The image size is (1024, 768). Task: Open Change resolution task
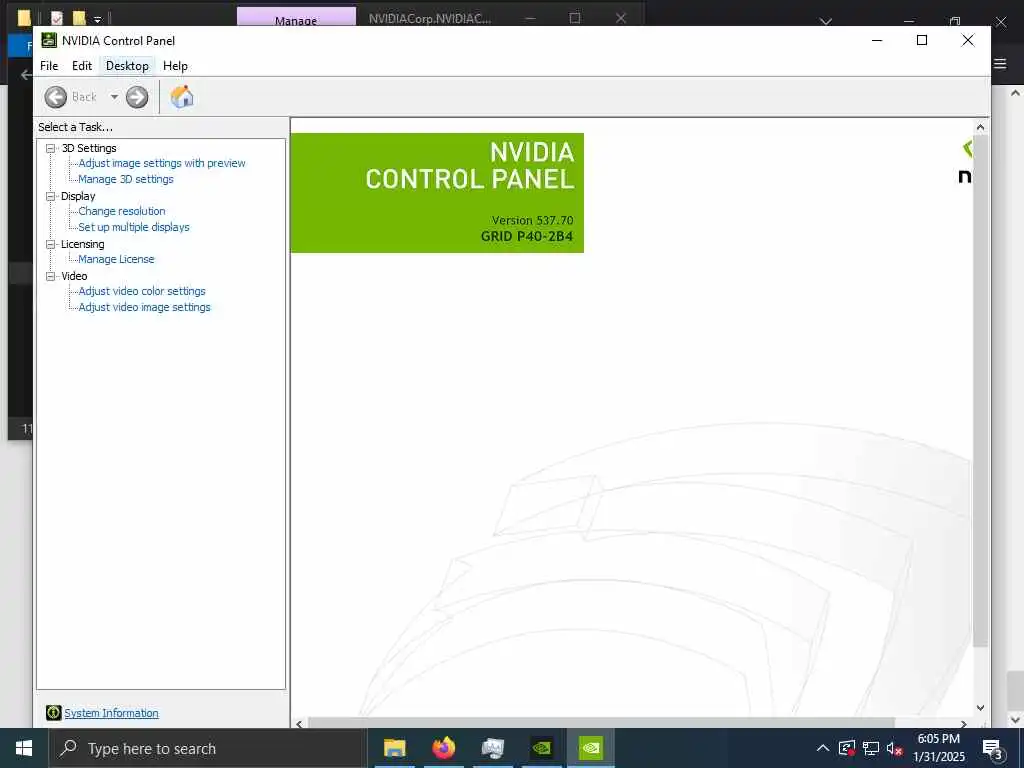point(122,211)
